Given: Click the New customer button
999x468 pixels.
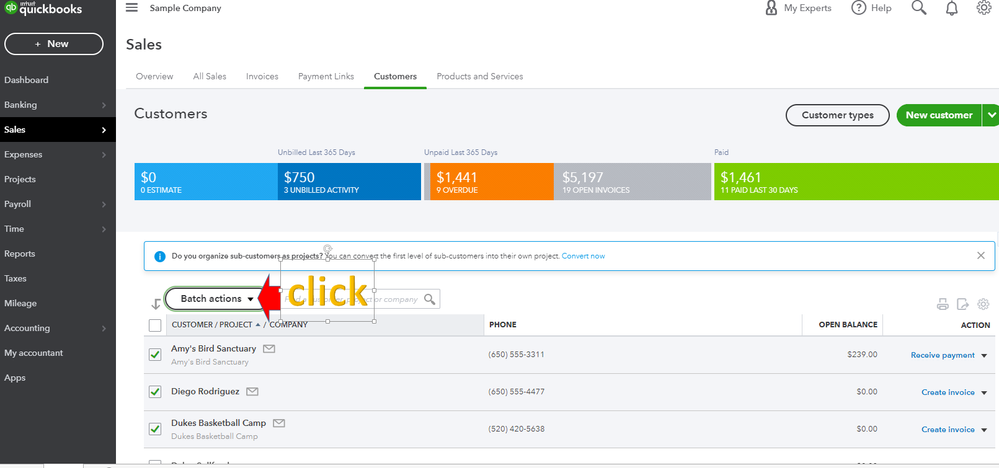Looking at the screenshot, I should [939, 115].
